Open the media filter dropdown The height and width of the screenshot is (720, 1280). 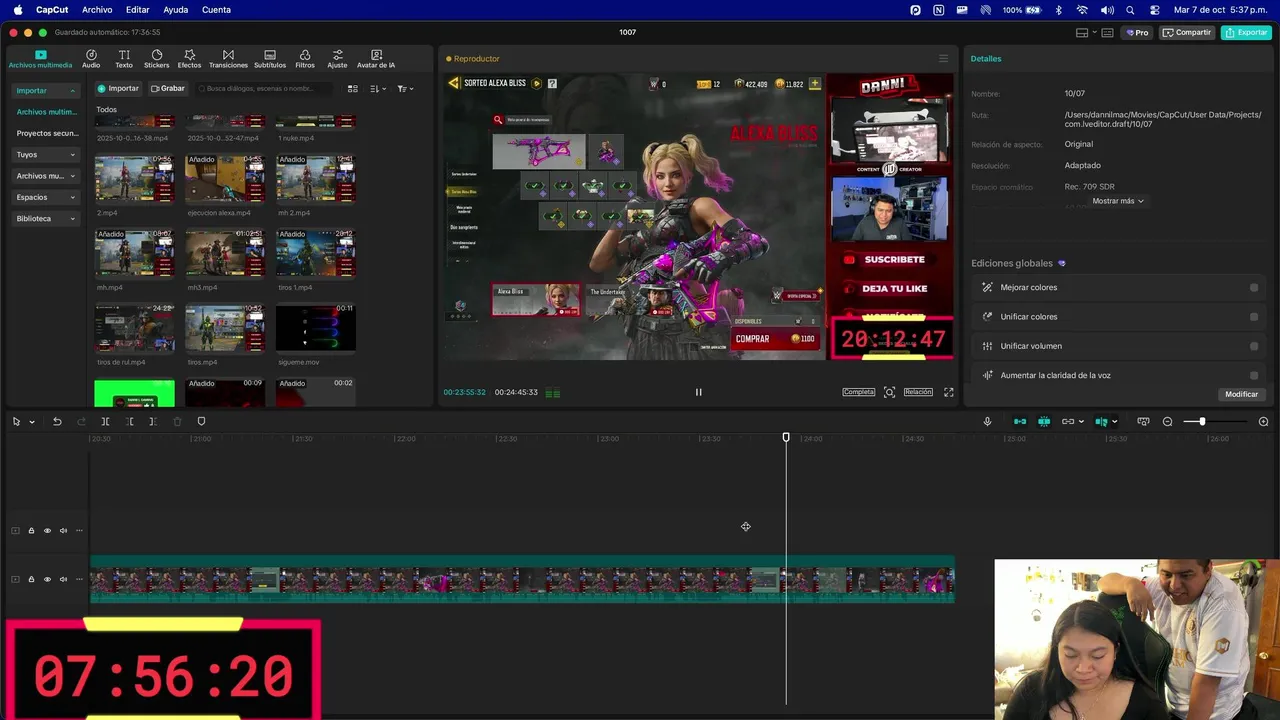click(x=405, y=89)
